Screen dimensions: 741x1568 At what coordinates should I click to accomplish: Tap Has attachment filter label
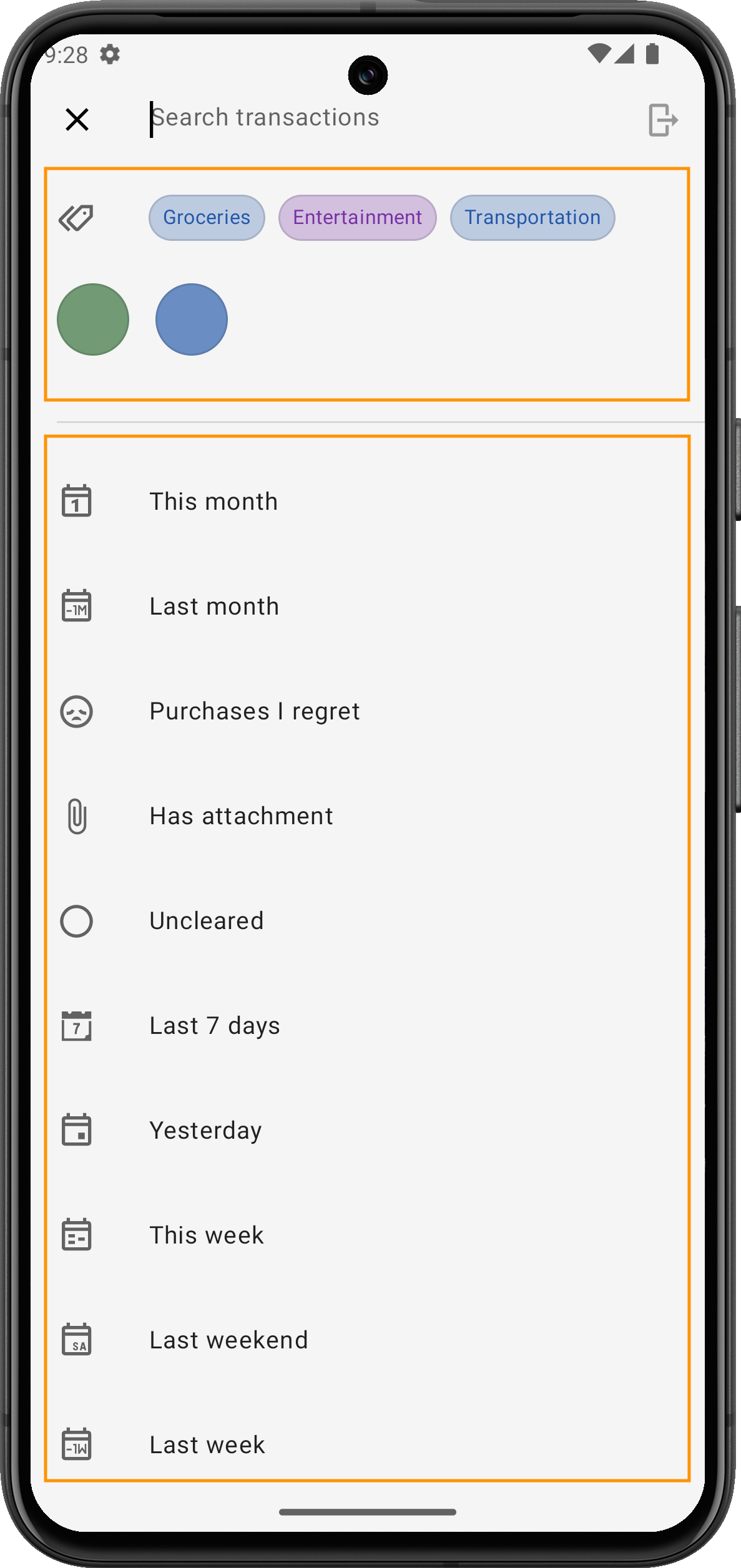coord(241,816)
